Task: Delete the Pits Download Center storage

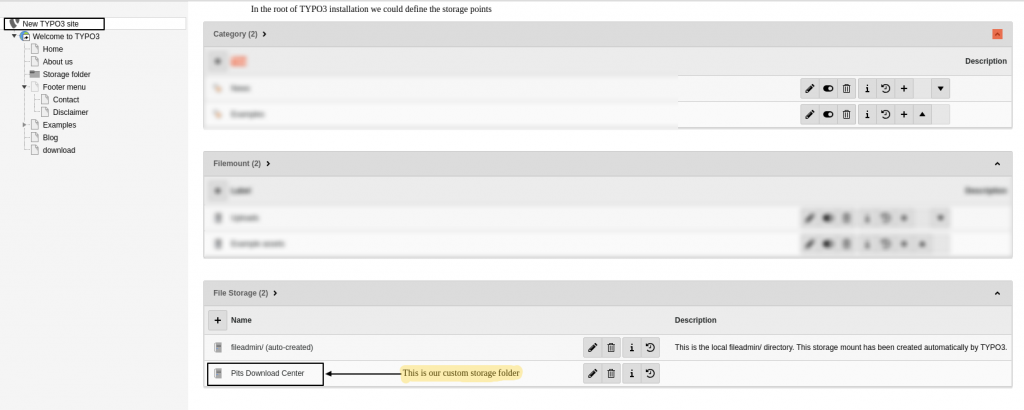Action: (611, 373)
